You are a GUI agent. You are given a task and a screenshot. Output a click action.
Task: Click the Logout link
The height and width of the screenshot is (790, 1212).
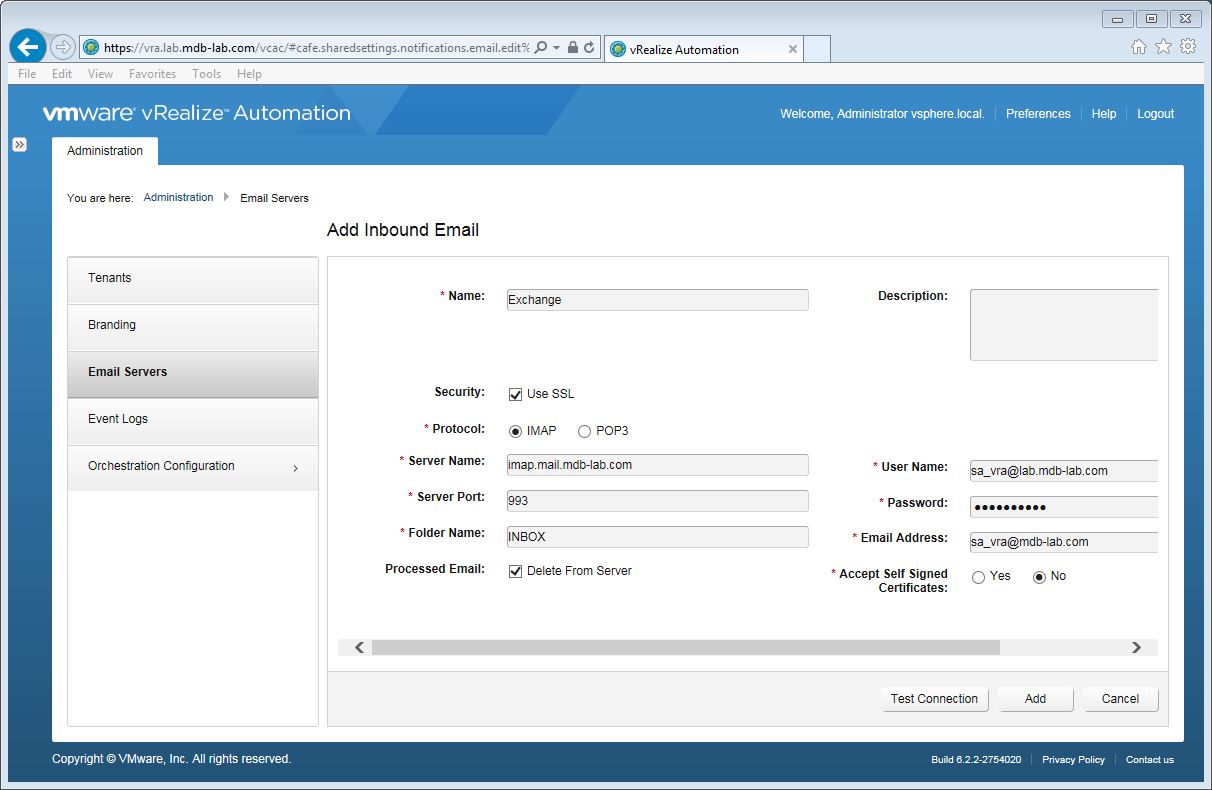1155,114
